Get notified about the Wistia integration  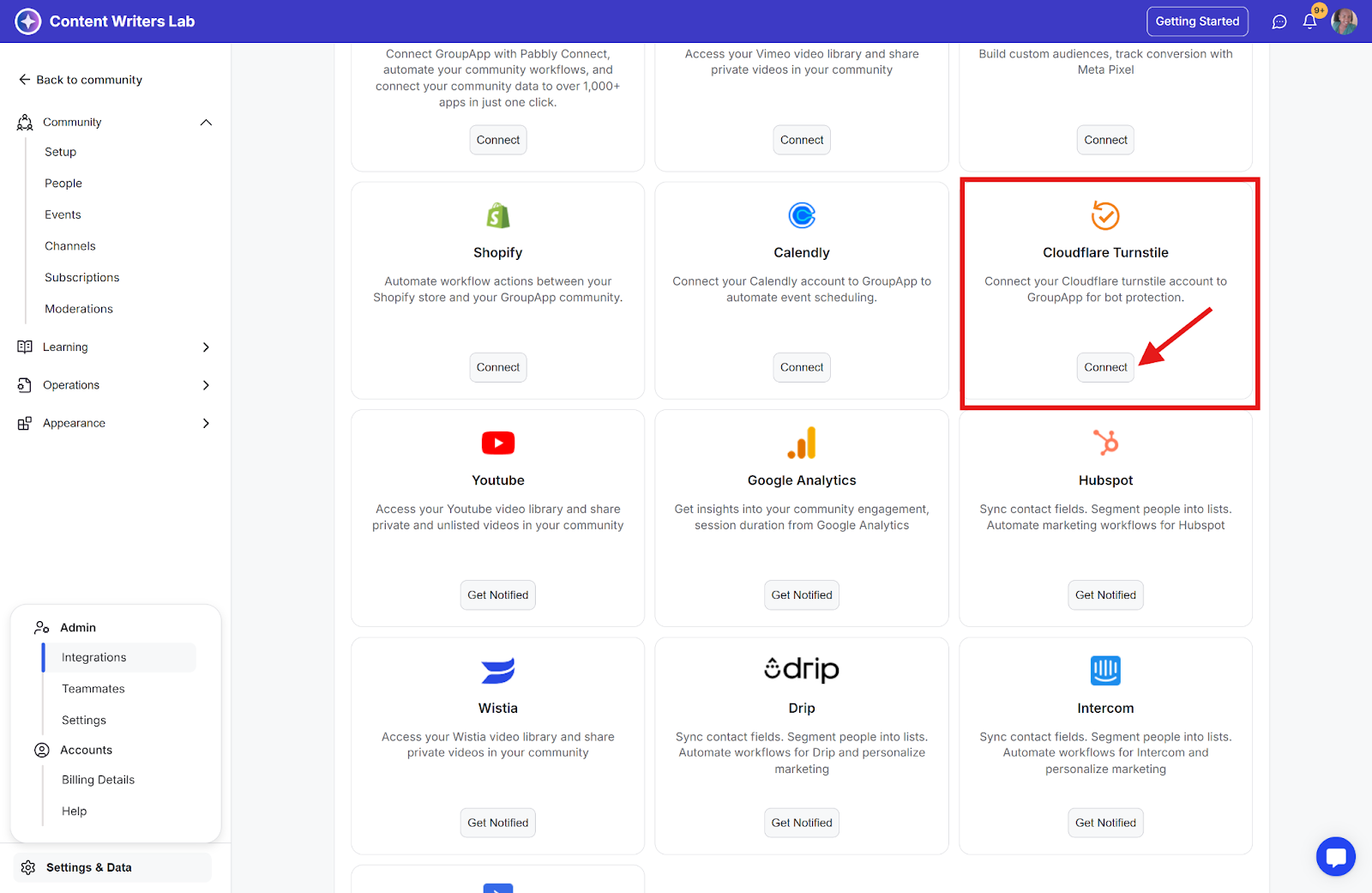pos(498,823)
